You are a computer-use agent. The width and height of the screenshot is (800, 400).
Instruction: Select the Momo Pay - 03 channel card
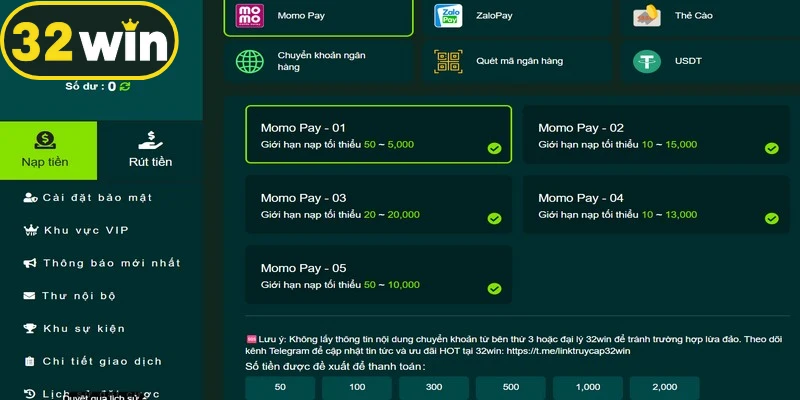coord(379,205)
